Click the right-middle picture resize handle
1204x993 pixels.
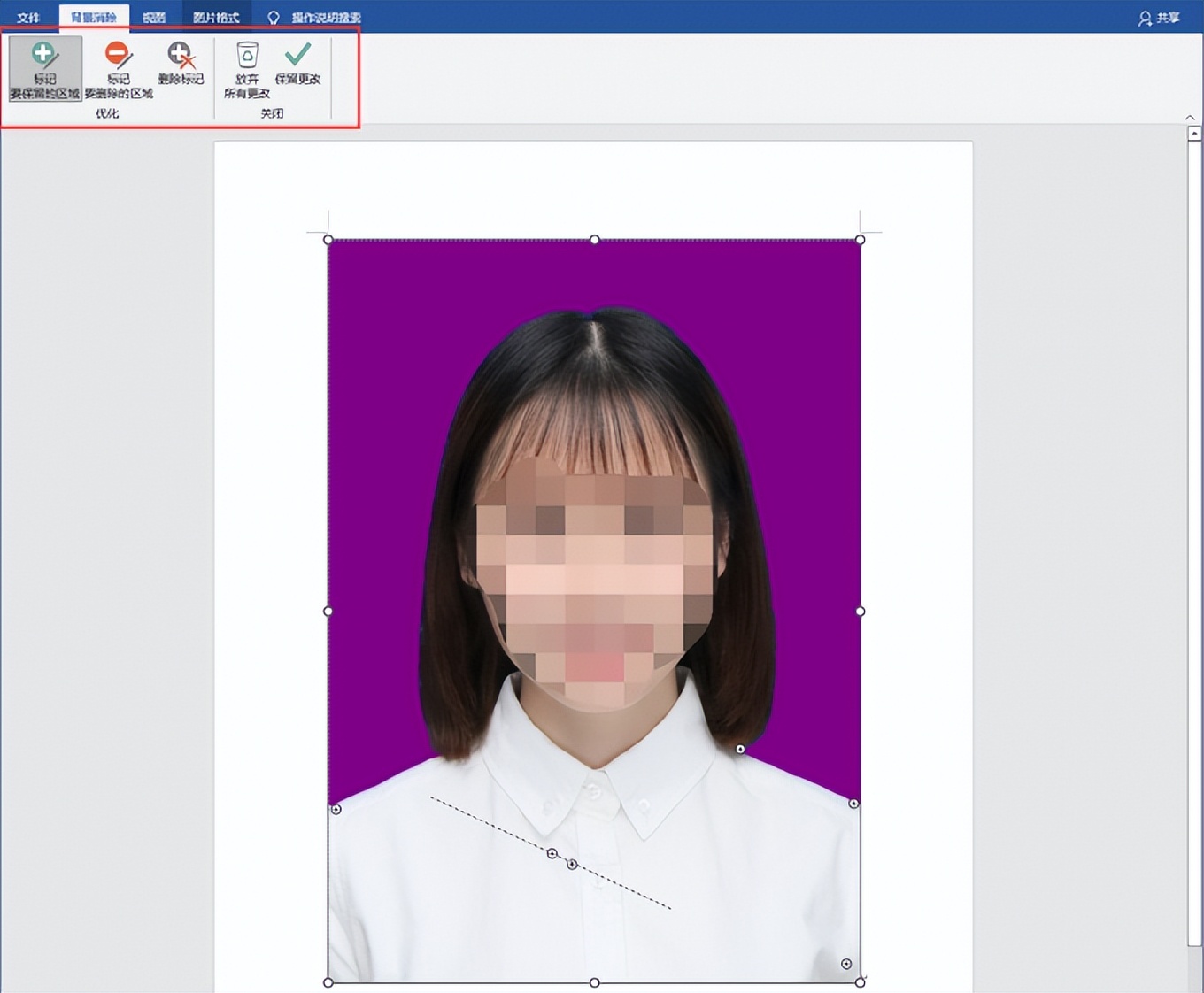861,612
